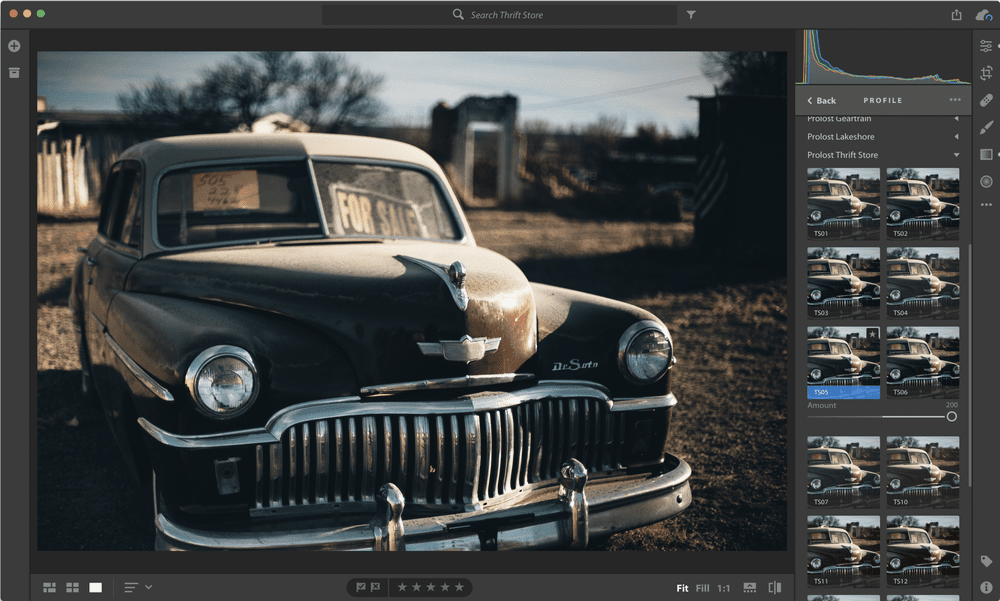Image resolution: width=1000 pixels, height=601 pixels.
Task: Select the Brush masking tool
Action: [x=985, y=127]
